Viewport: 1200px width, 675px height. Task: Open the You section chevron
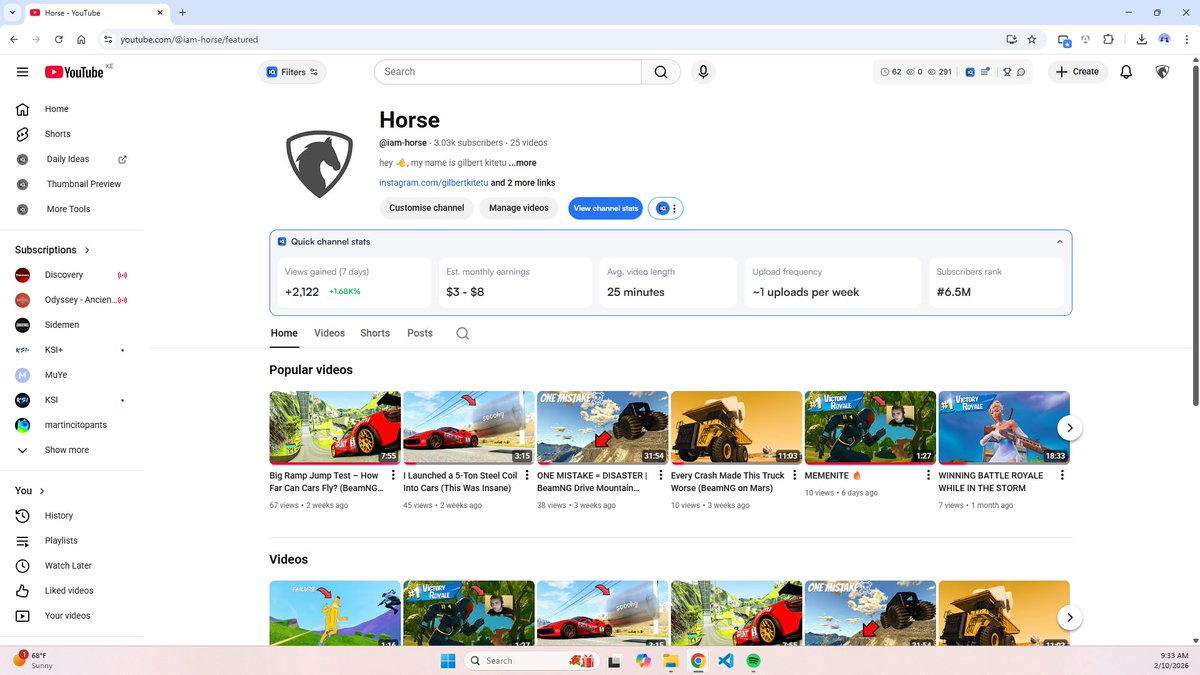[x=42, y=491]
